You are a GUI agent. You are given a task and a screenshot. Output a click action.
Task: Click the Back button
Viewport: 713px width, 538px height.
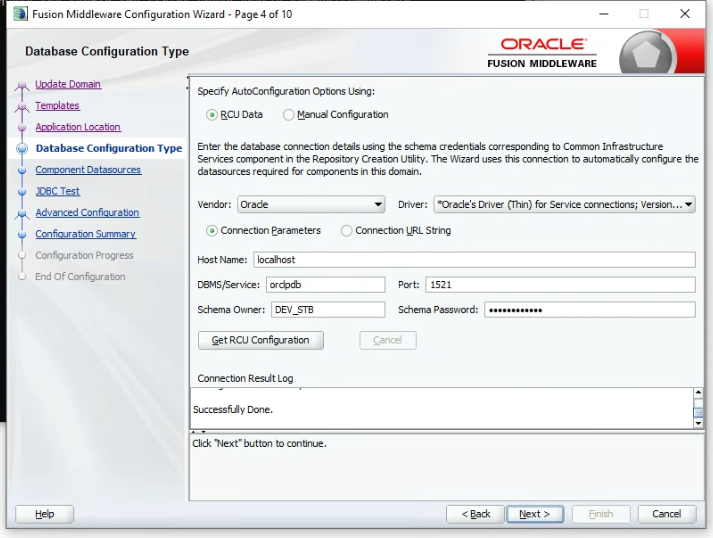coord(475,514)
